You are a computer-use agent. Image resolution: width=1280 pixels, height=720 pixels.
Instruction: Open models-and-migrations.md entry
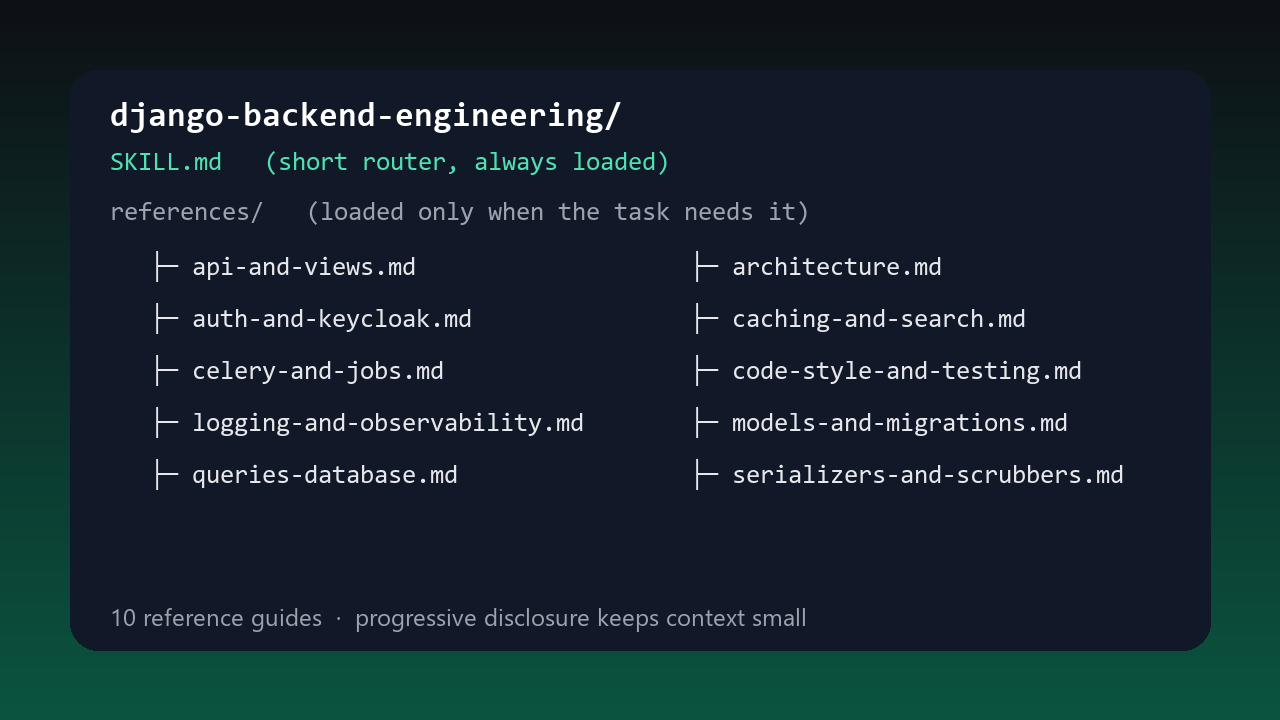[x=900, y=423]
